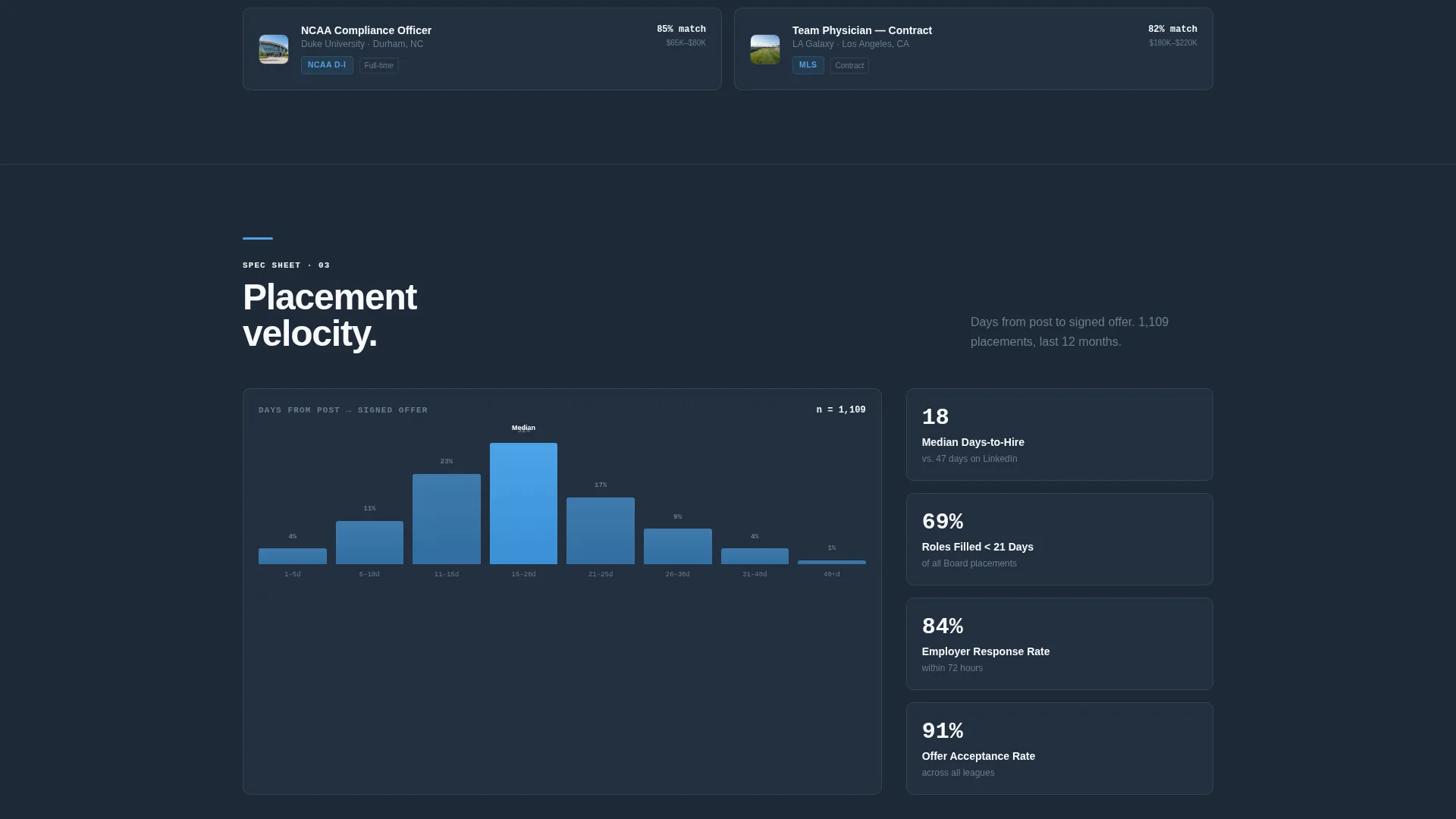The image size is (1456, 819).
Task: Click the within 72 hours caption
Action: tap(952, 668)
